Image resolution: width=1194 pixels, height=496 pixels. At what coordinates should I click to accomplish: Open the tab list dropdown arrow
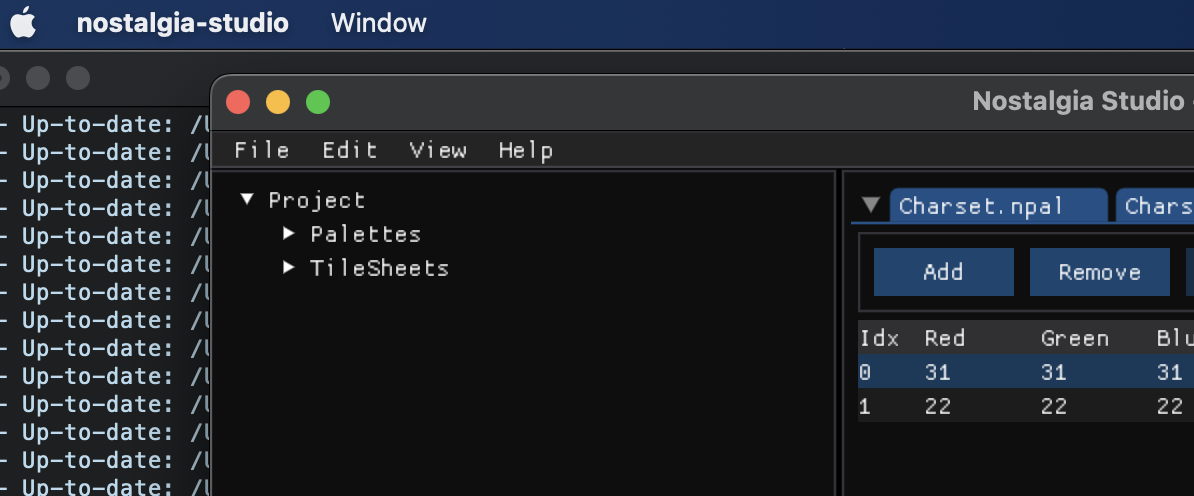(871, 206)
